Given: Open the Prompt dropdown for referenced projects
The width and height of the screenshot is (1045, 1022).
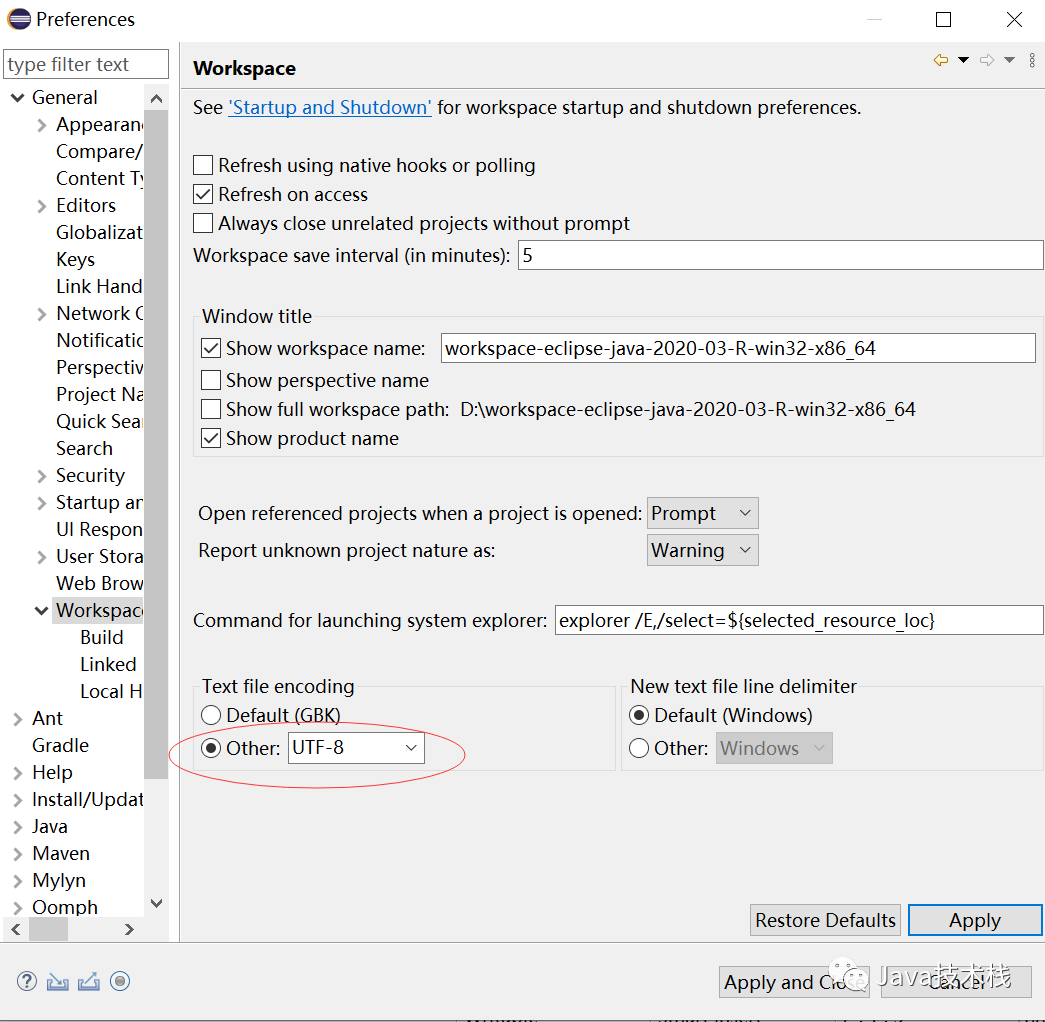Looking at the screenshot, I should click(702, 514).
